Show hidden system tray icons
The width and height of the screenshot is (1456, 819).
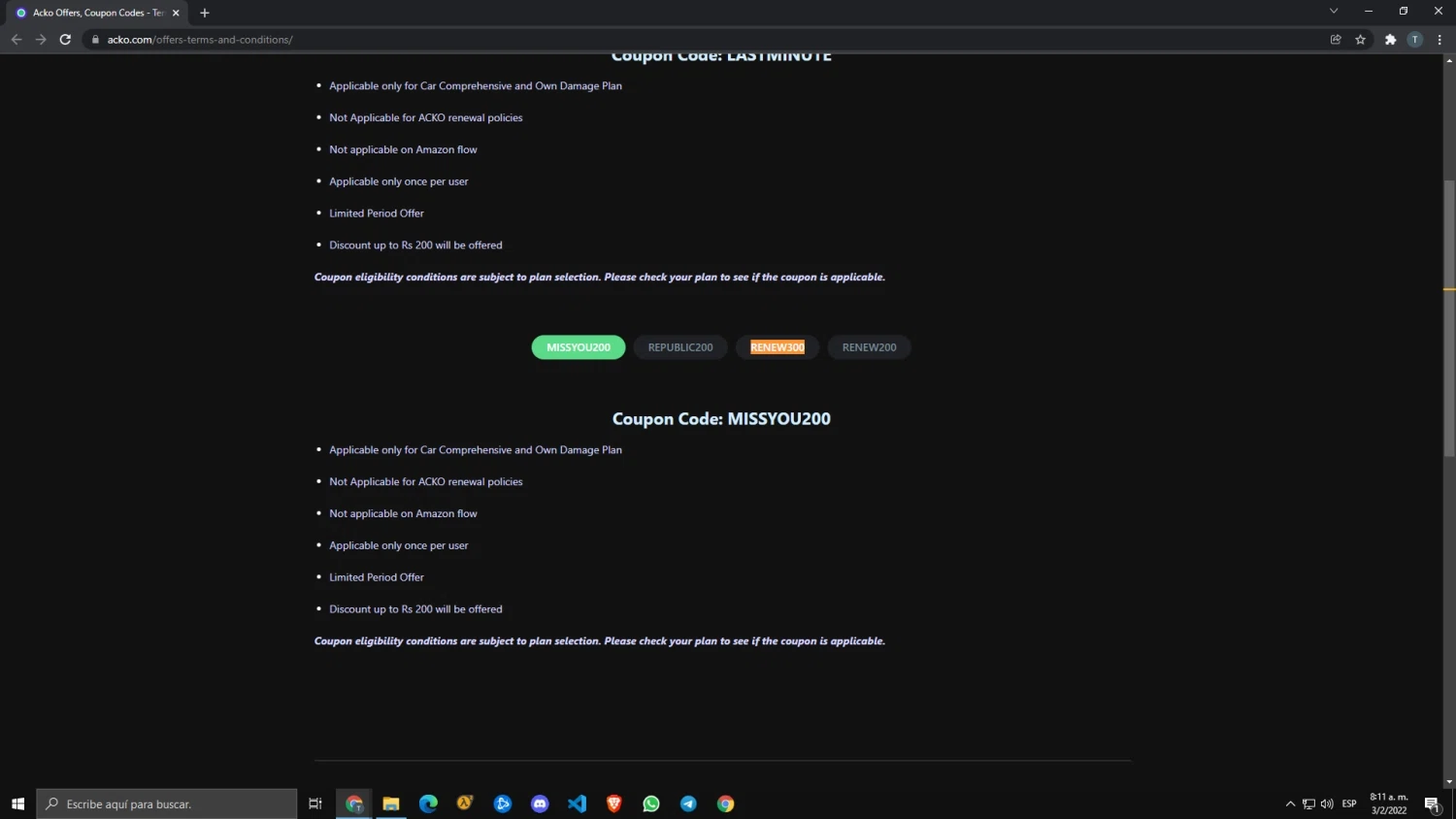[1290, 803]
